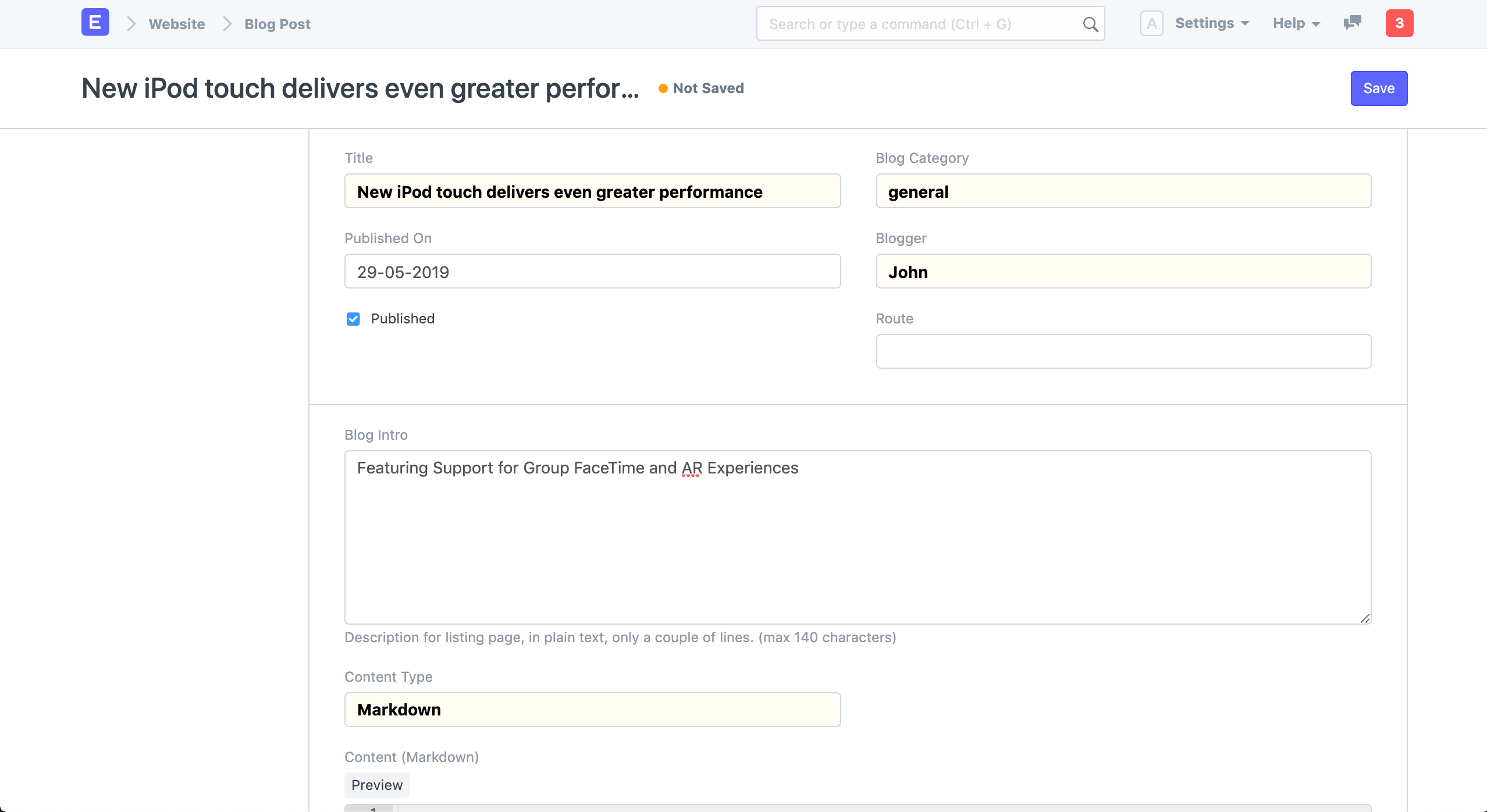This screenshot has height=812, width=1487.
Task: Open the Settings dropdown menu
Action: [1212, 23]
